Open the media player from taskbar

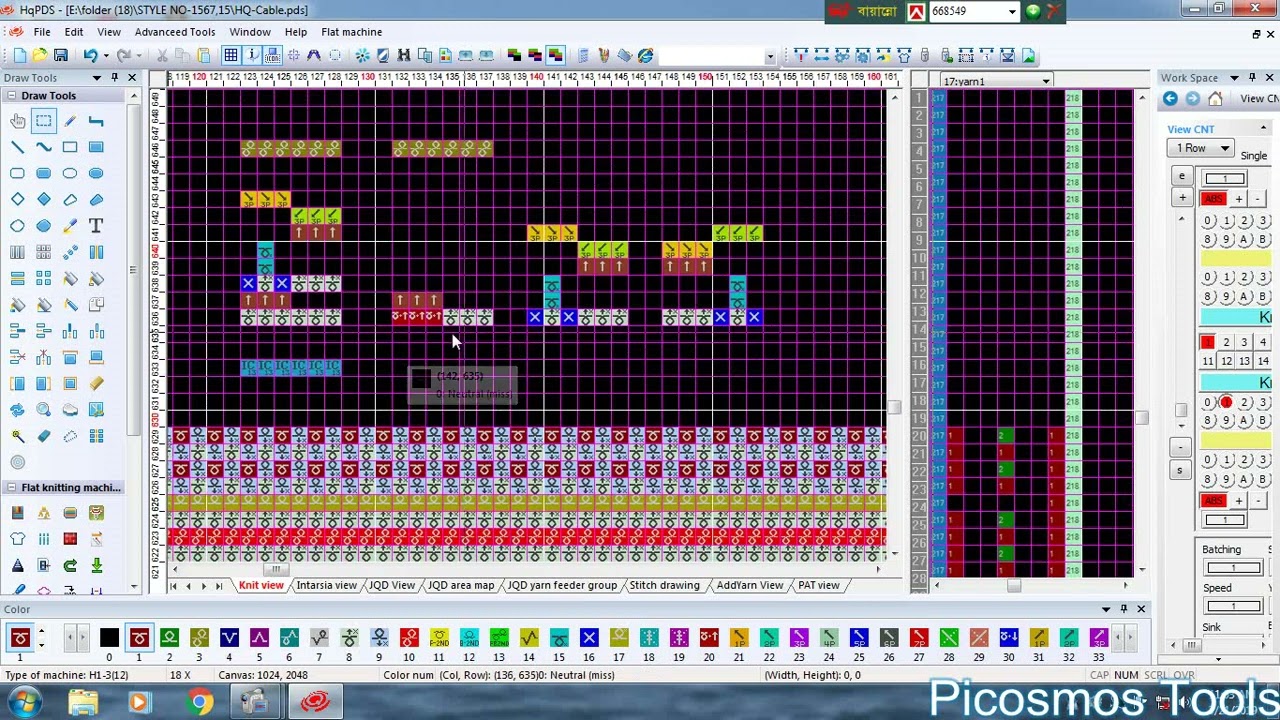tap(139, 703)
